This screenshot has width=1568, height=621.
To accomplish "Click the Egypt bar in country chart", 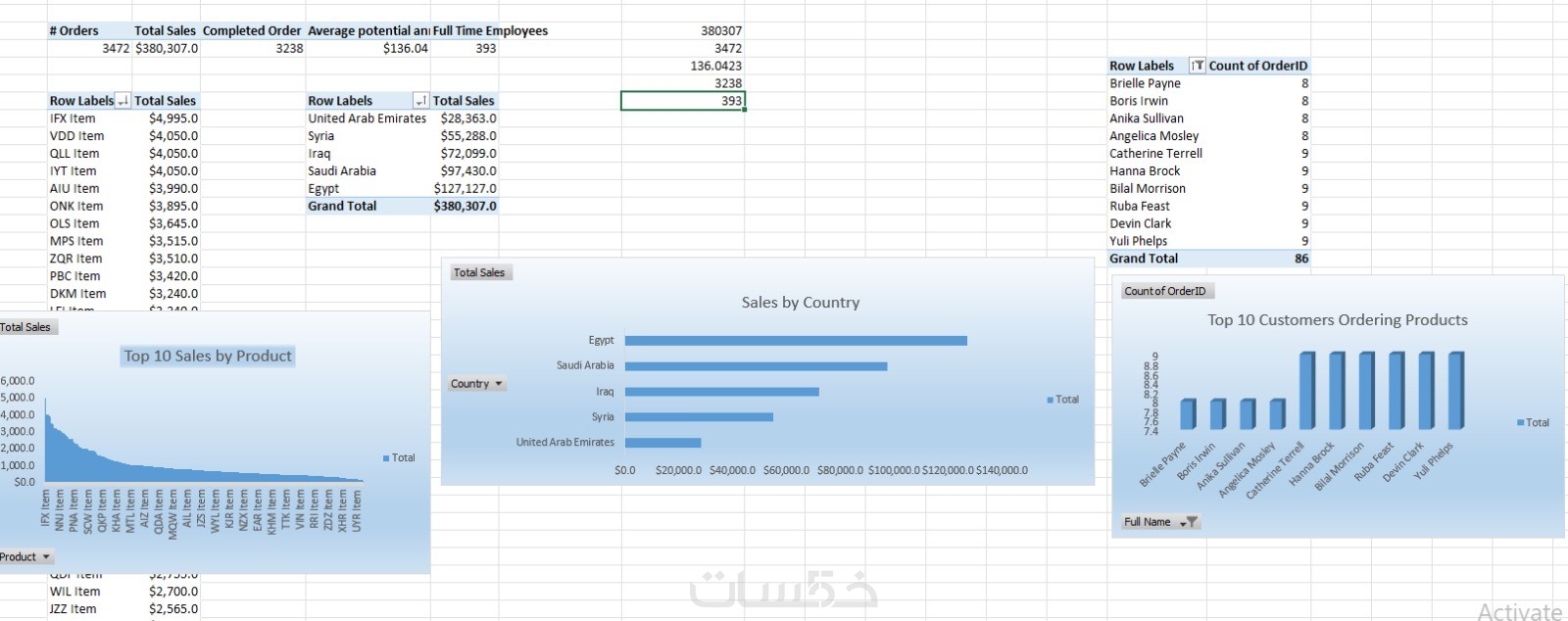I will (x=796, y=341).
